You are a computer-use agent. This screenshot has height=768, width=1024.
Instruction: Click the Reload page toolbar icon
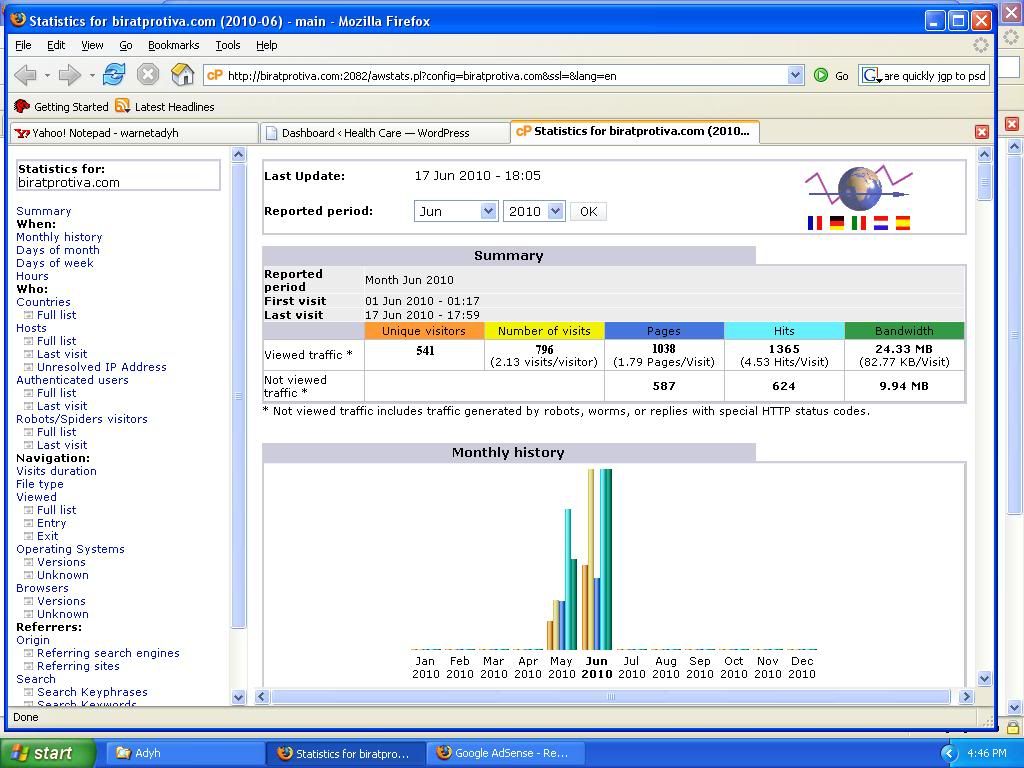coord(114,75)
